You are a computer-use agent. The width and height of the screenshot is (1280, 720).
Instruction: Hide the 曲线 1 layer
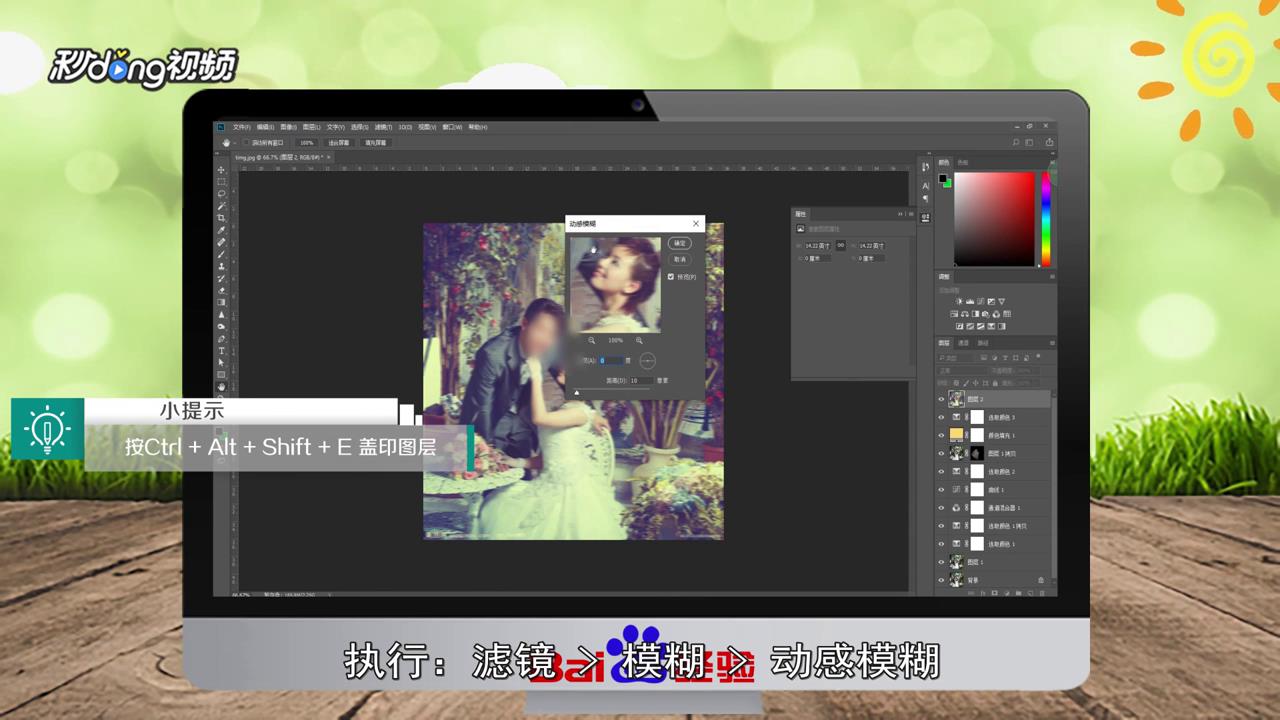pos(941,489)
